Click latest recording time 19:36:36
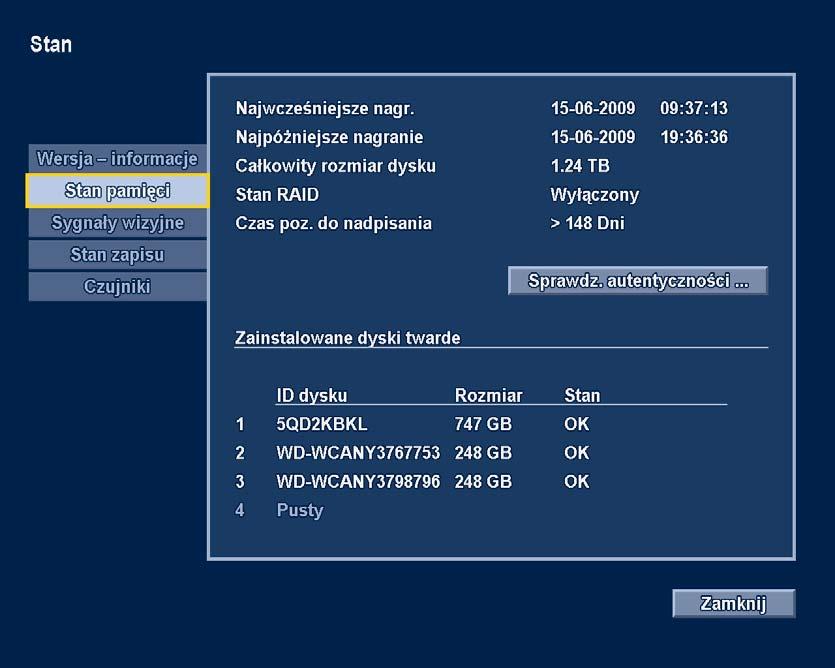This screenshot has width=835, height=668. (693, 137)
